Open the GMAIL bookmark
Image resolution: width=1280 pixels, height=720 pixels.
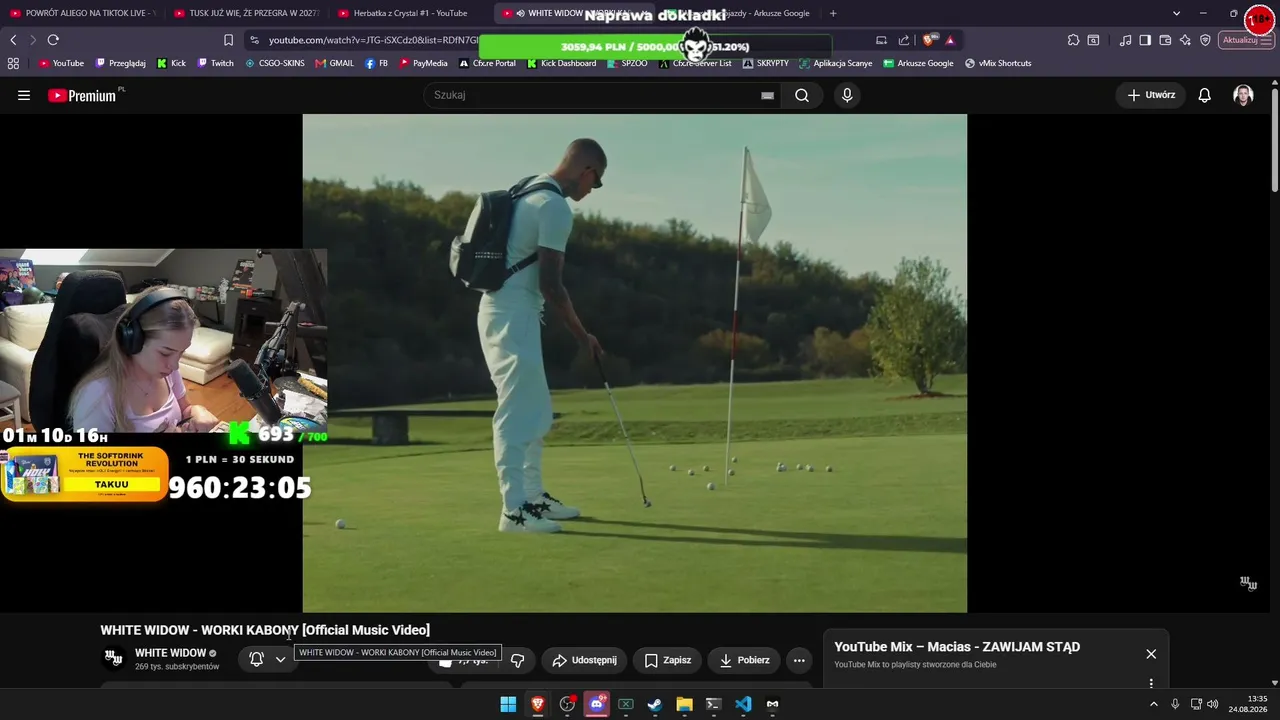coord(334,63)
